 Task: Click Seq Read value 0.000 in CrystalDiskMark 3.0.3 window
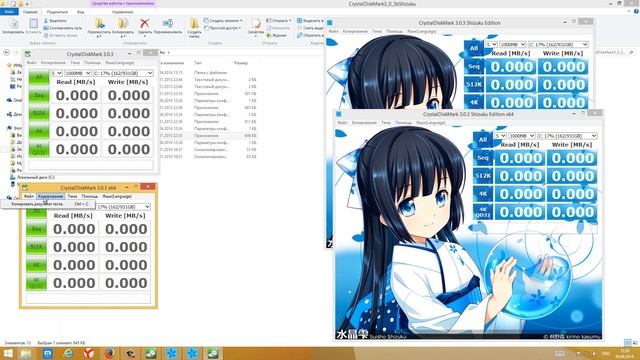pyautogui.click(x=76, y=96)
